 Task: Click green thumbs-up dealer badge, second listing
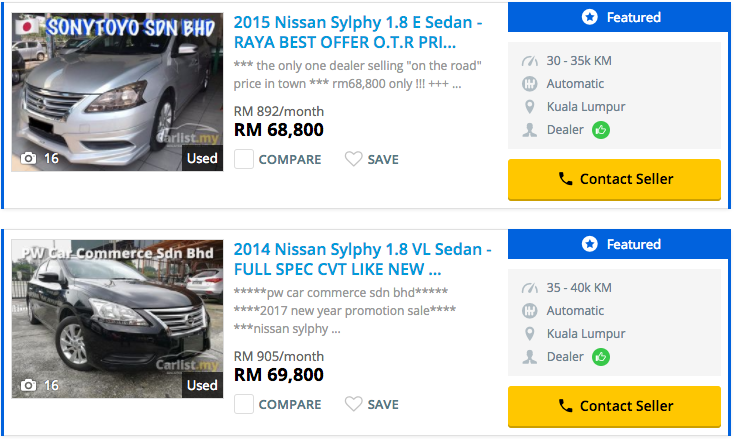click(x=601, y=356)
